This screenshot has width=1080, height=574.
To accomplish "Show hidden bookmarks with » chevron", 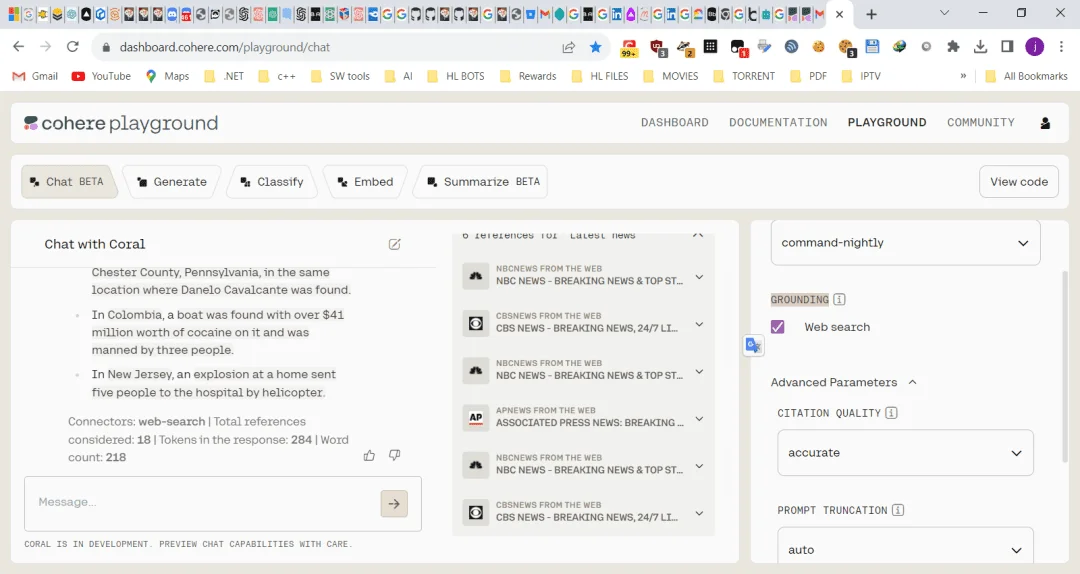I will tap(963, 76).
